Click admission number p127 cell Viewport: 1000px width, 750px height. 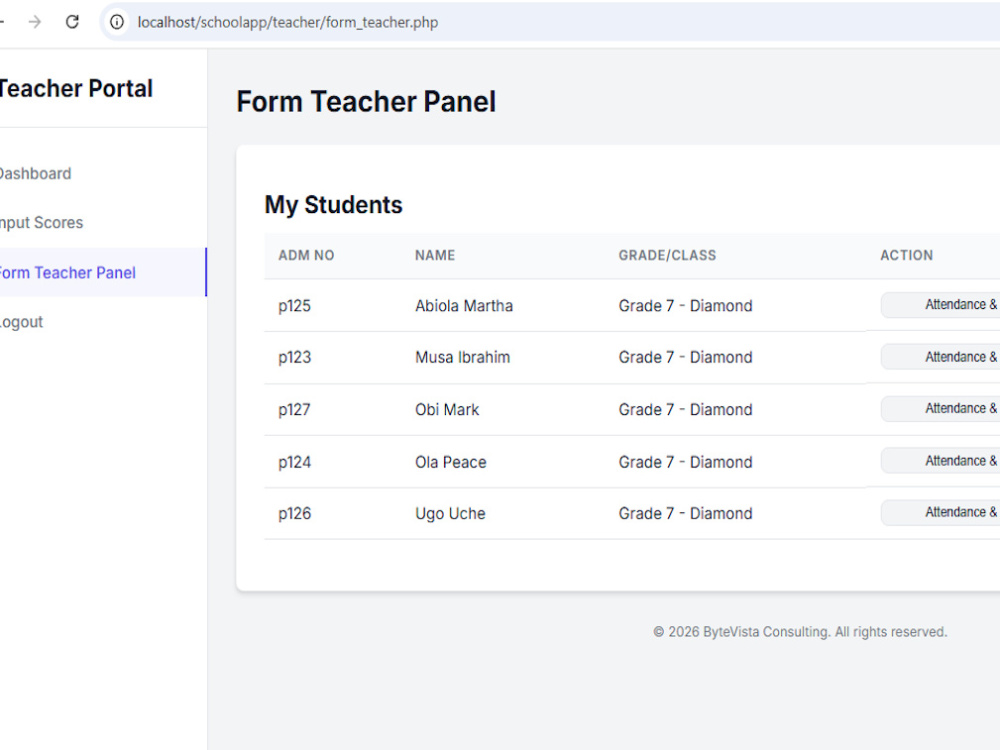tap(294, 409)
